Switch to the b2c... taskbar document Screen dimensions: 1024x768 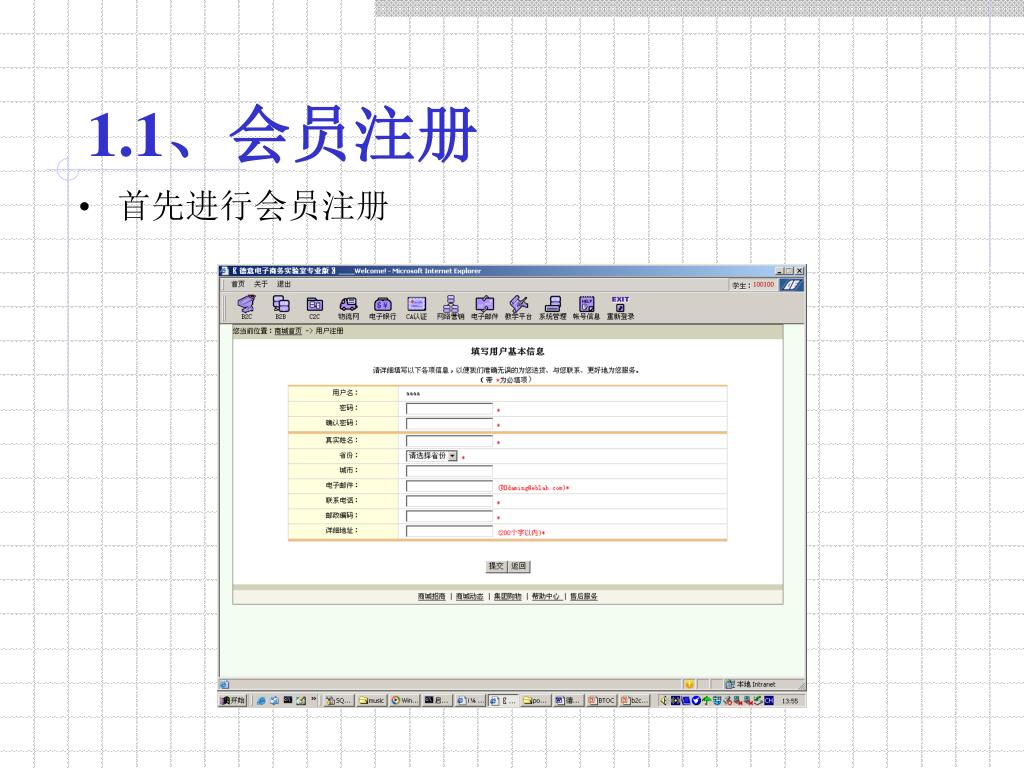point(635,701)
